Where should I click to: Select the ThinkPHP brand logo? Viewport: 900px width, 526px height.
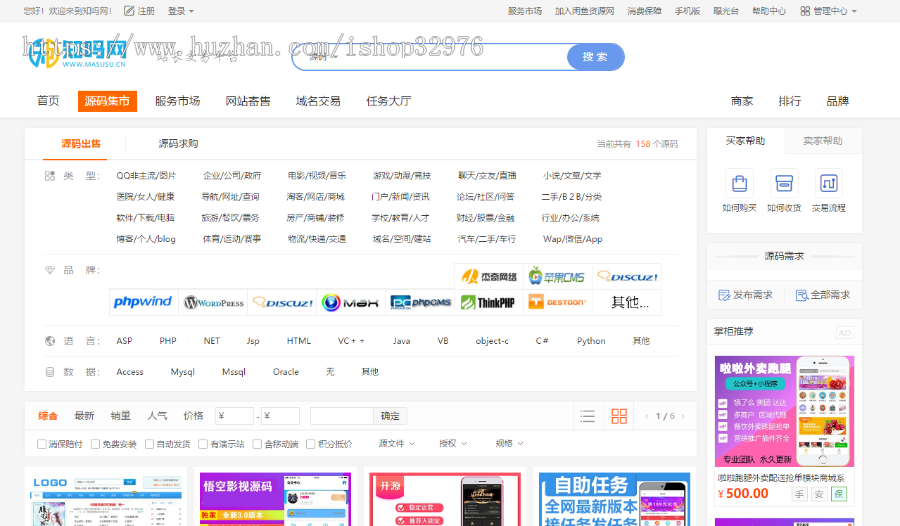point(488,302)
